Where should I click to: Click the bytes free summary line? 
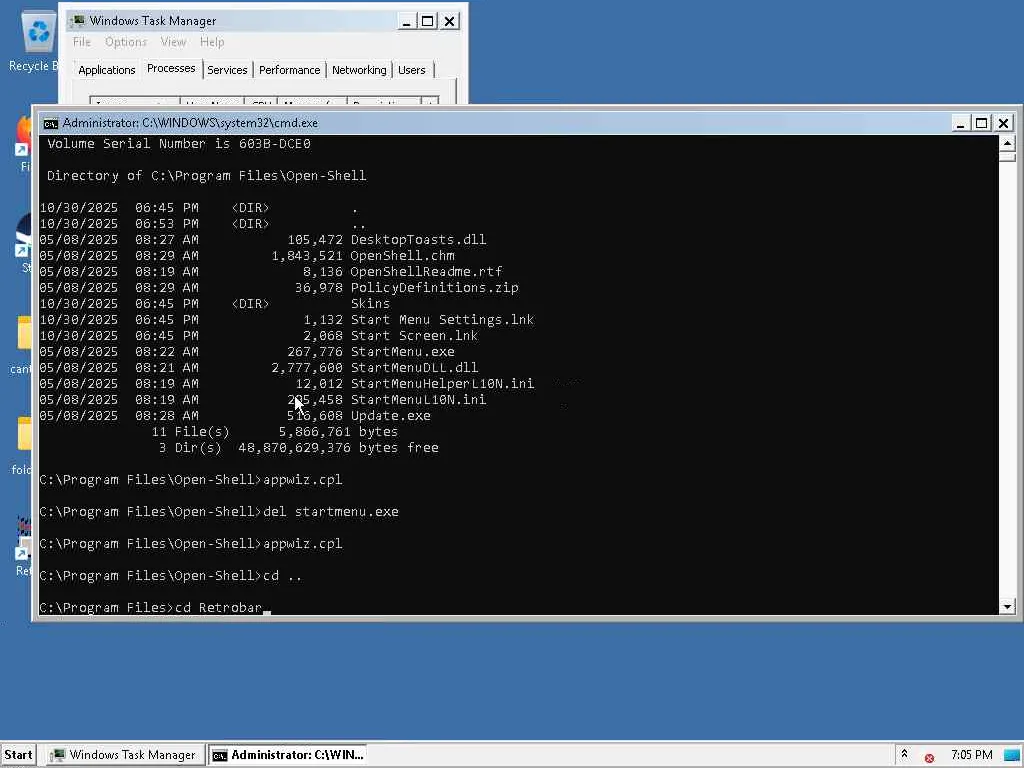(298, 448)
